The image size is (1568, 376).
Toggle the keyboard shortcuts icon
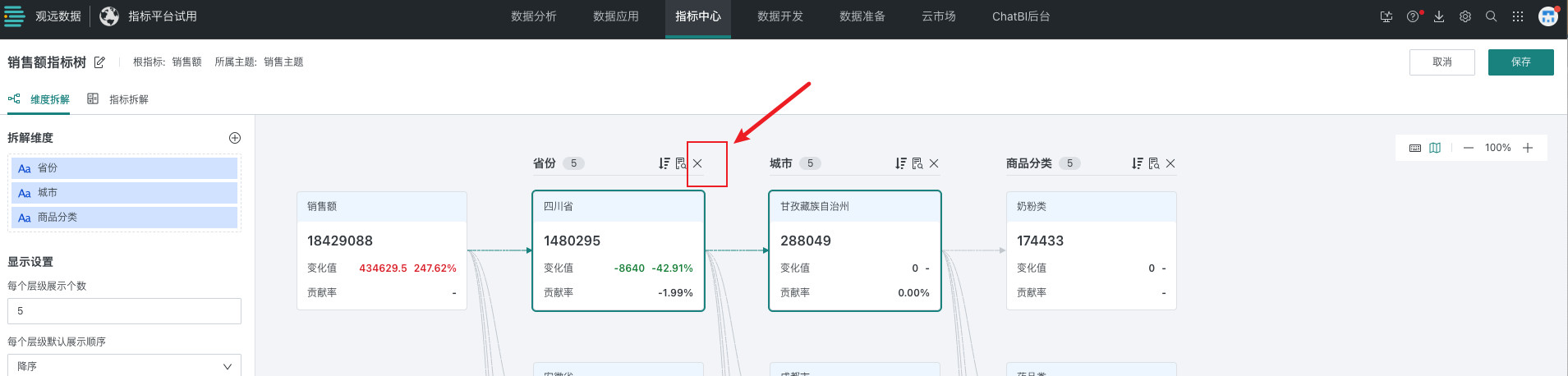[1415, 148]
